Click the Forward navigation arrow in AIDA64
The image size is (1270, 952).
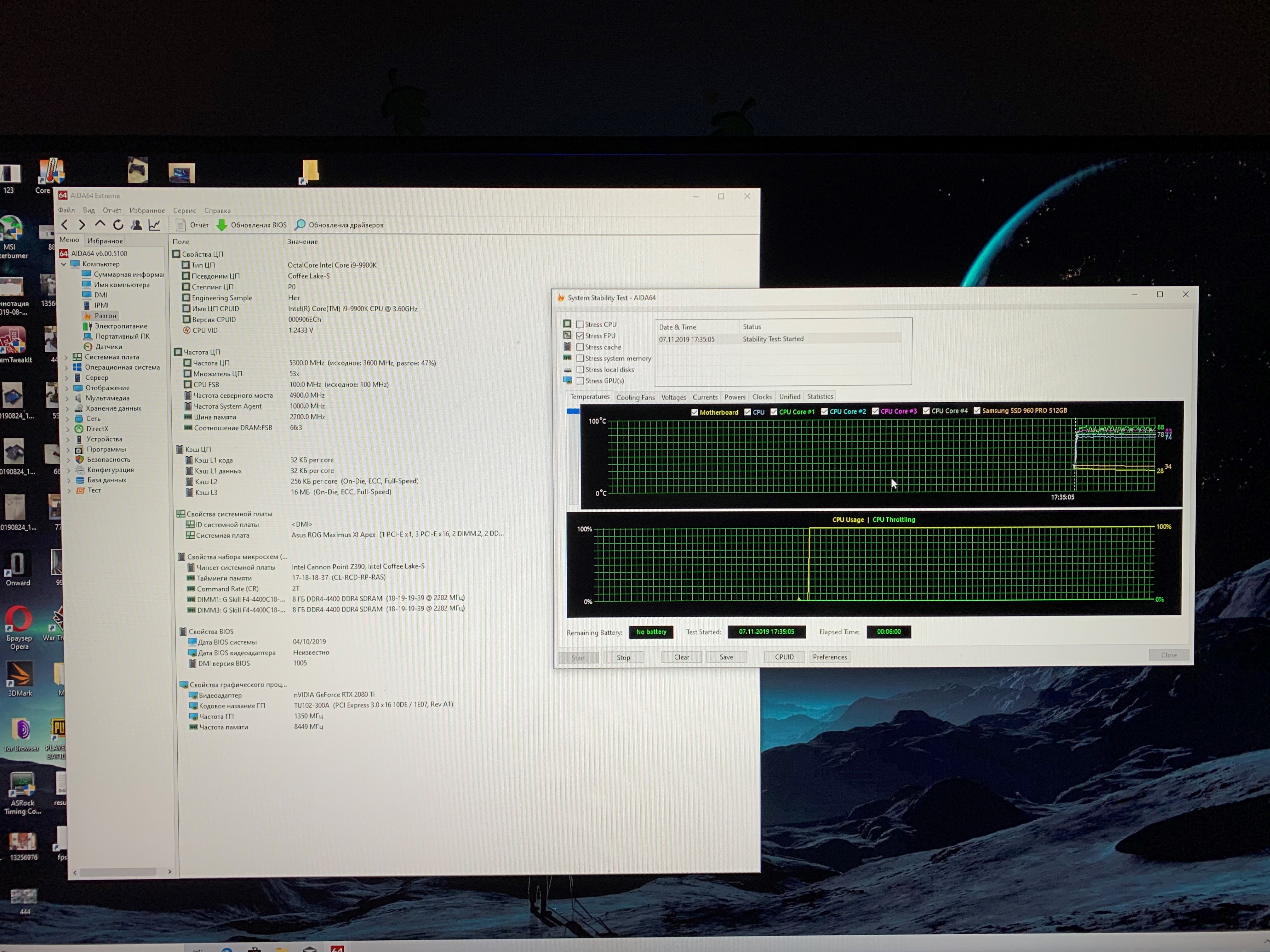coord(82,225)
